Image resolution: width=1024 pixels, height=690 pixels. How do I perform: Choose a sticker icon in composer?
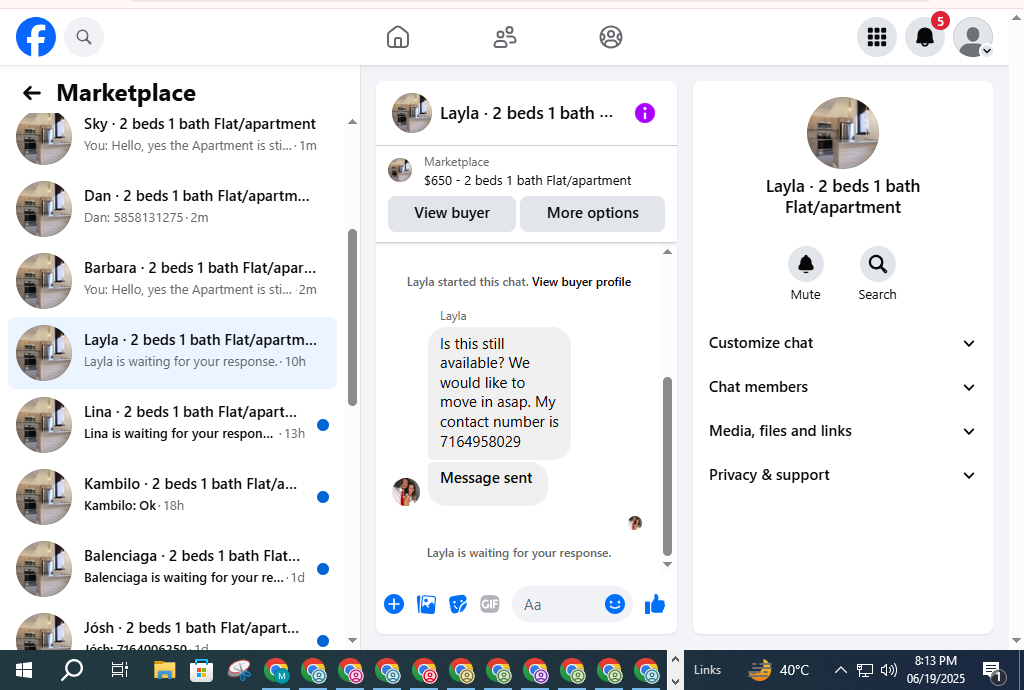click(458, 604)
